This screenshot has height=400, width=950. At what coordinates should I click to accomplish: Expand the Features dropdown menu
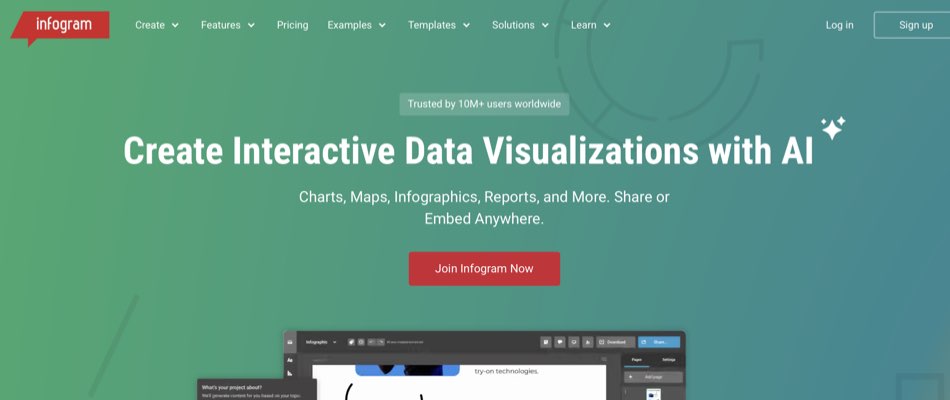228,25
